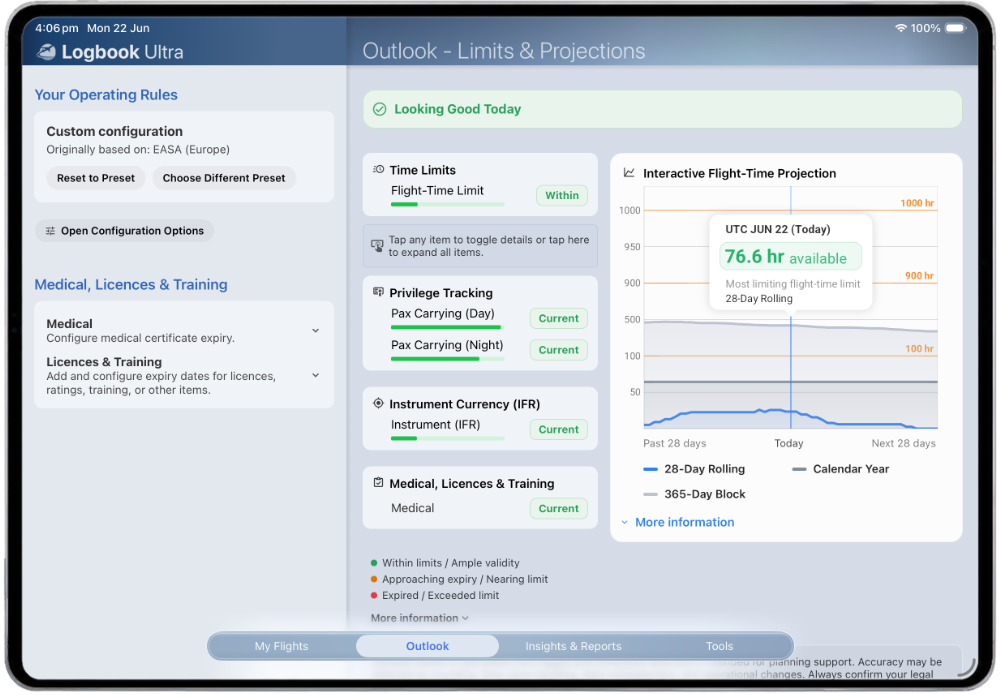This screenshot has width=1000, height=695.
Task: Click the Next 28 days axis label
Action: click(904, 444)
